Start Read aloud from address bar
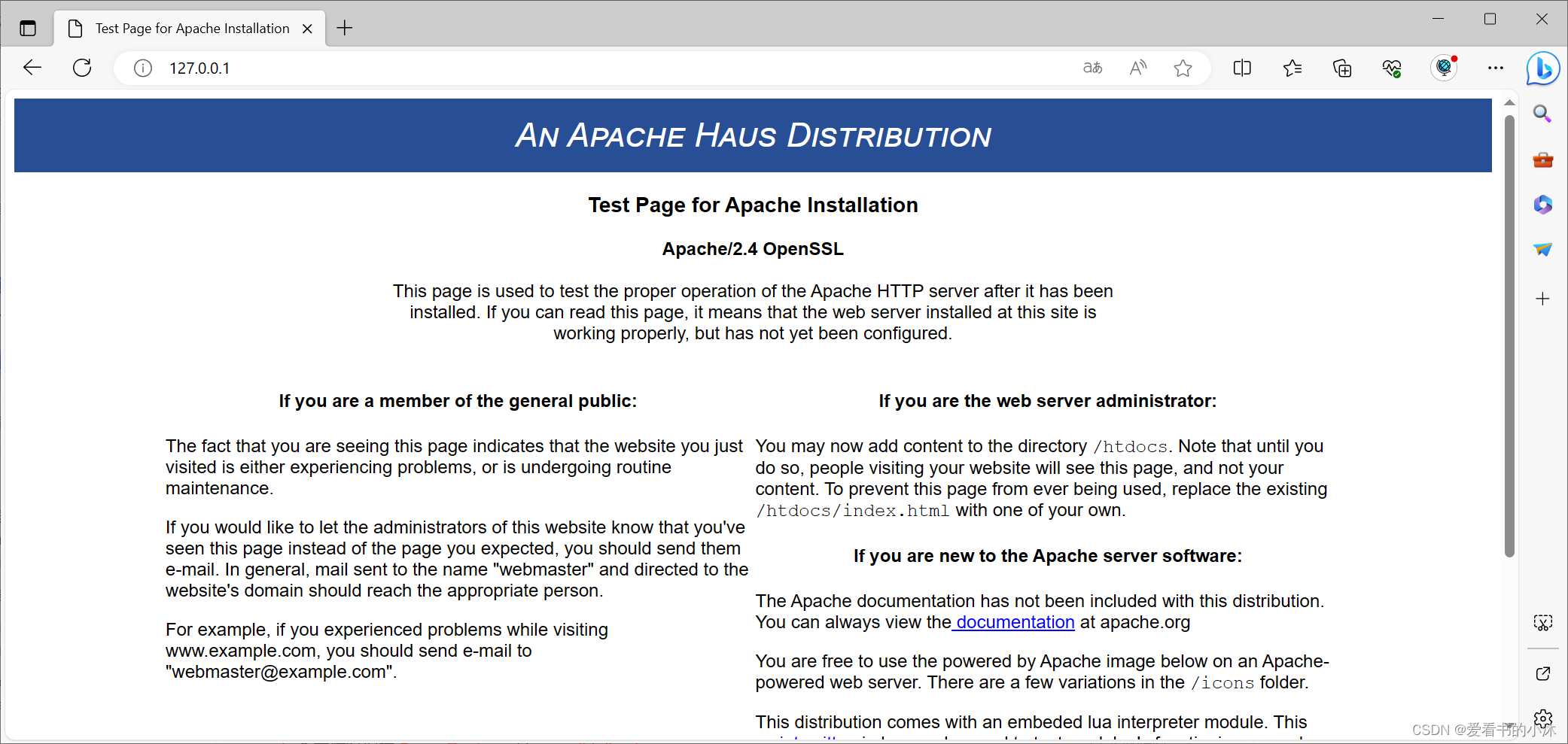The height and width of the screenshot is (744, 1568). coord(1138,68)
